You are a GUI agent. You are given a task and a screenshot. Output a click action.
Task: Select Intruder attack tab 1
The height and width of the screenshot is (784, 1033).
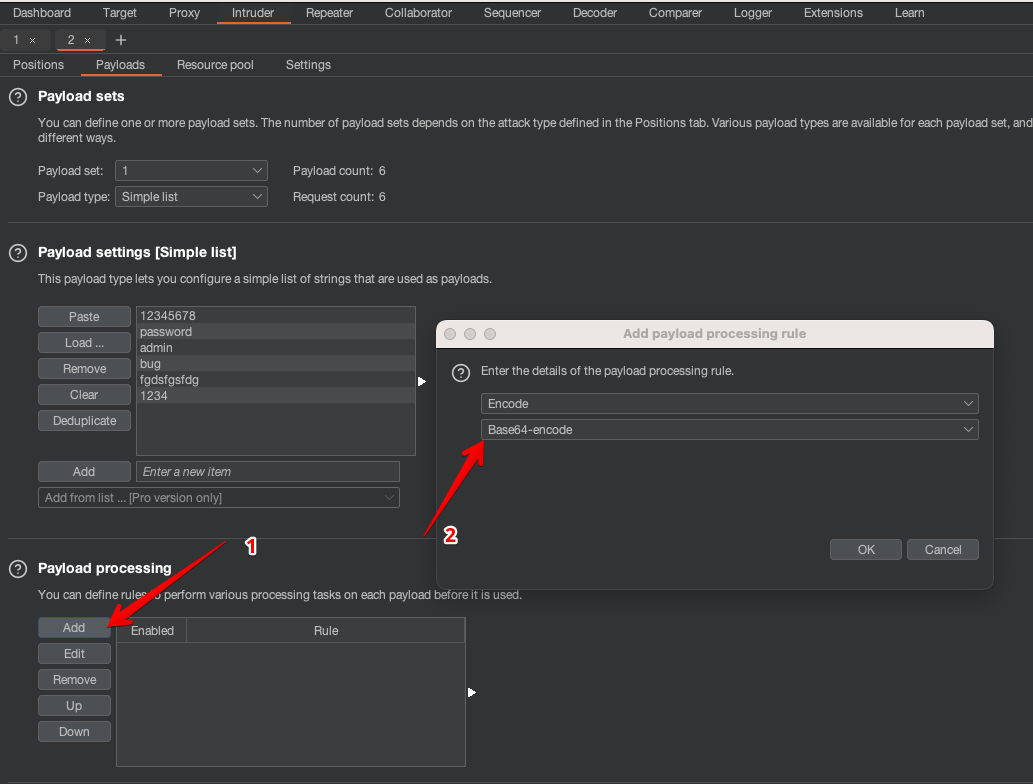[16, 40]
